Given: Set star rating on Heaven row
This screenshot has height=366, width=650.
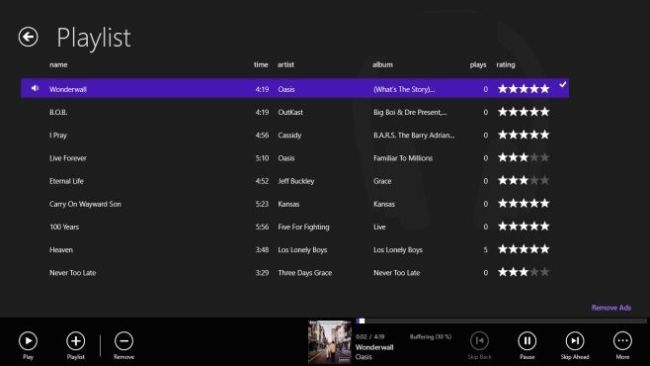Looking at the screenshot, I should point(524,249).
